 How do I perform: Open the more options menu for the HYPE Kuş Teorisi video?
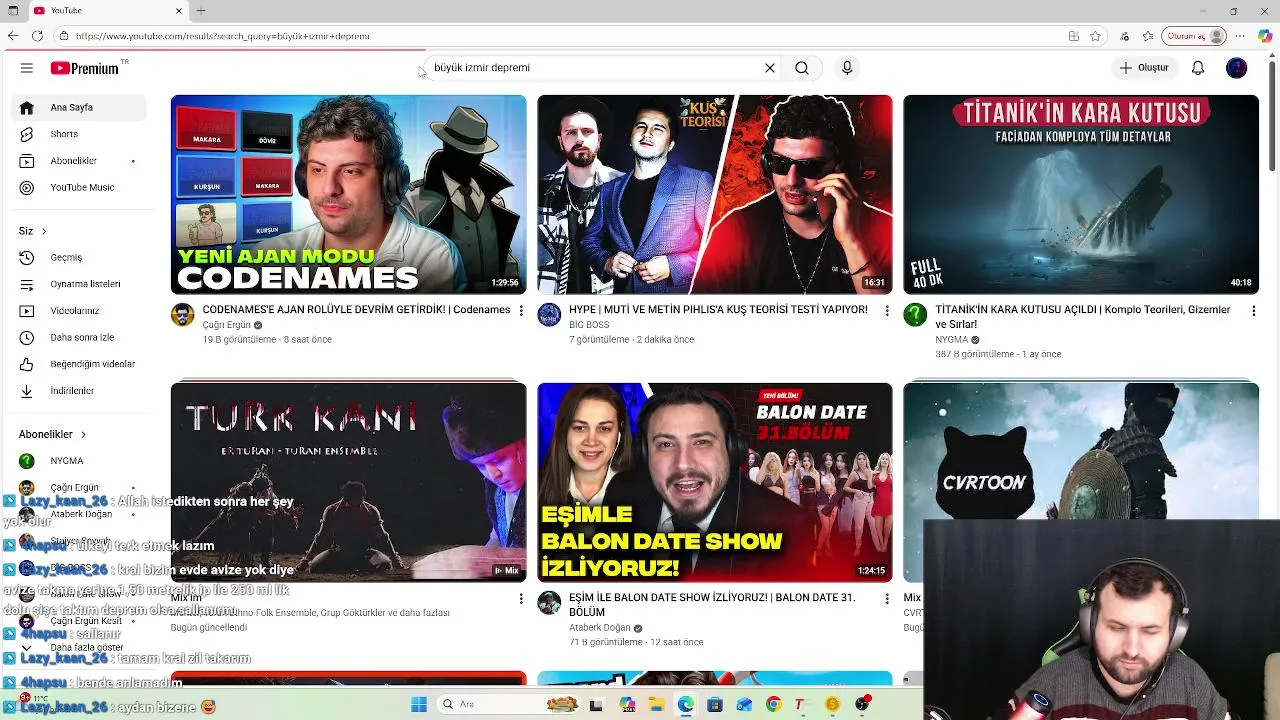pos(886,311)
